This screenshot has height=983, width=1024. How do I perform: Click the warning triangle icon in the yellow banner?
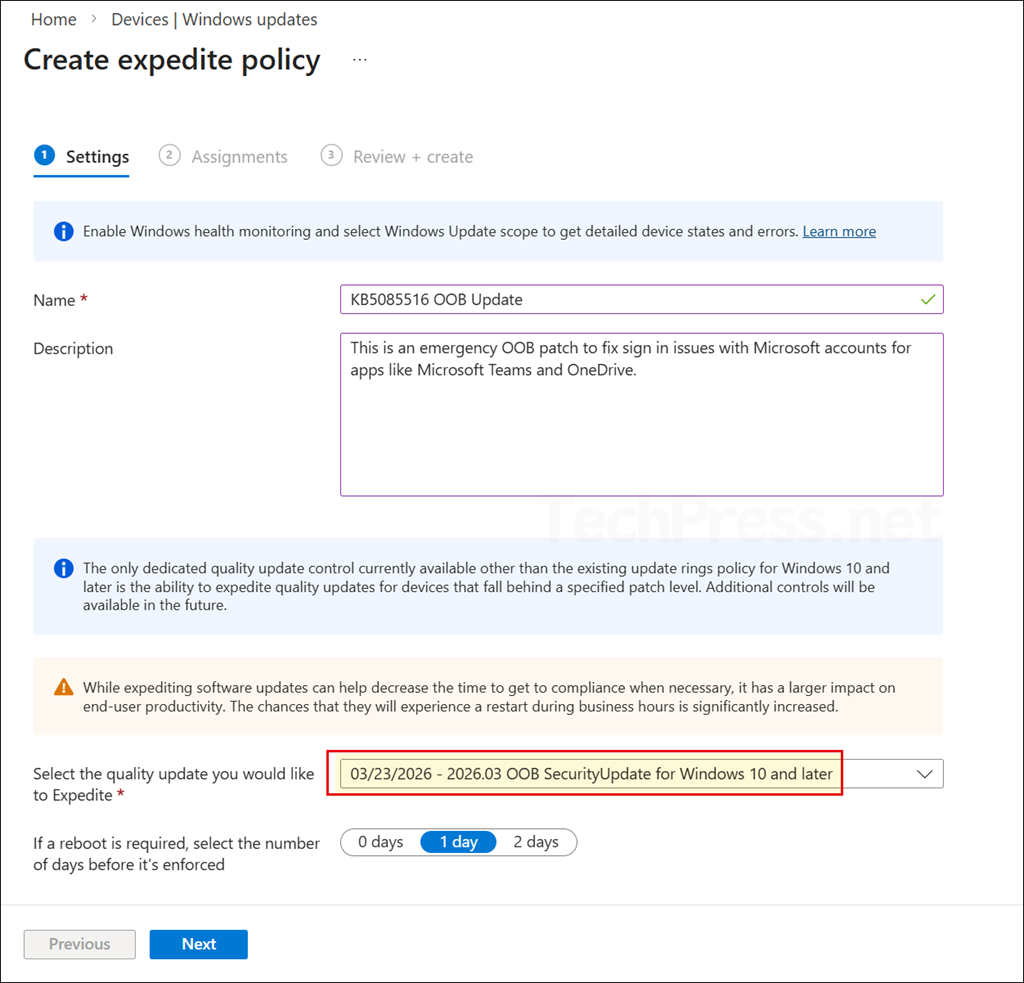click(63, 687)
